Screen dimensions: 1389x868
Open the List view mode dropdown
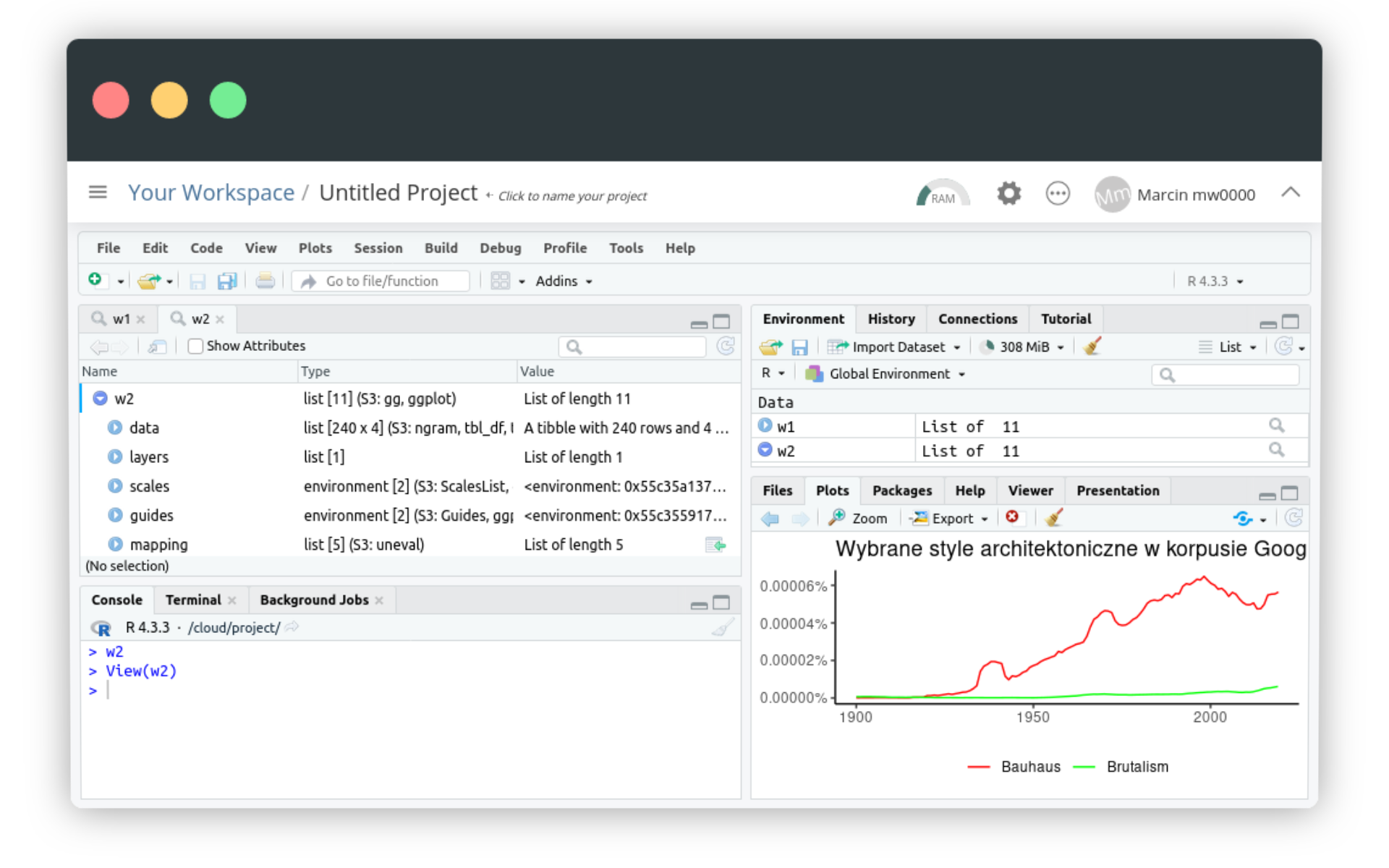[1228, 347]
